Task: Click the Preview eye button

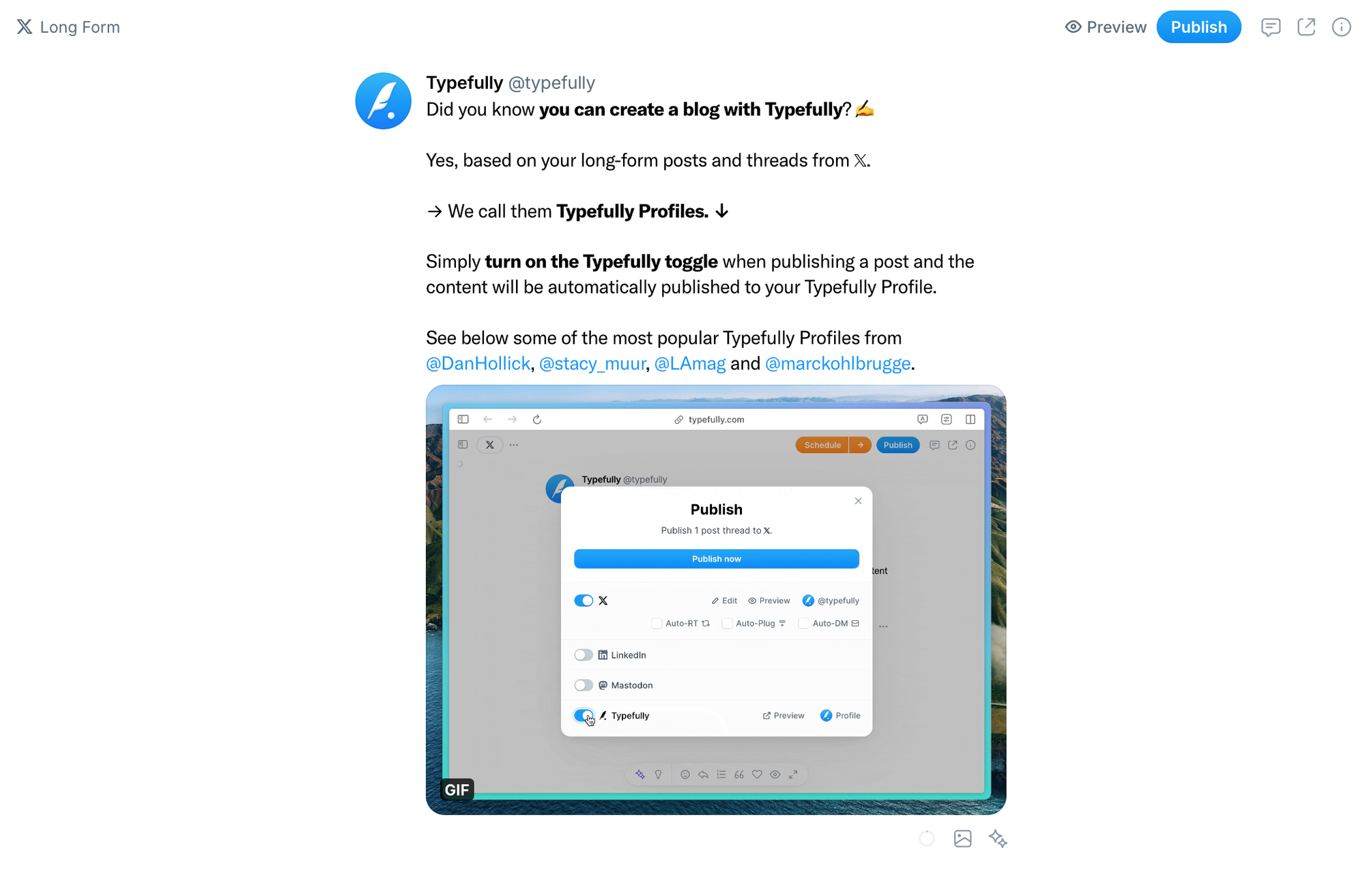Action: (x=1106, y=27)
